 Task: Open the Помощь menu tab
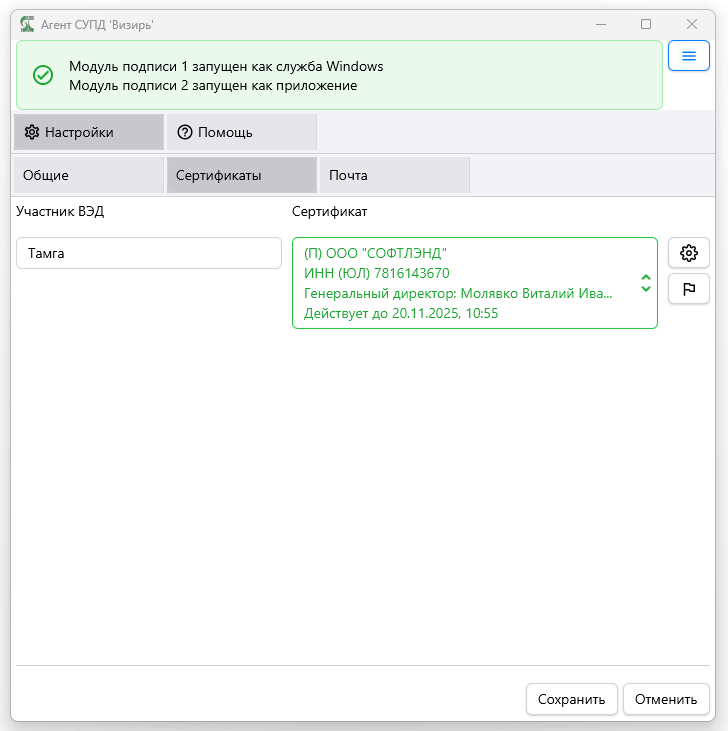(x=242, y=132)
